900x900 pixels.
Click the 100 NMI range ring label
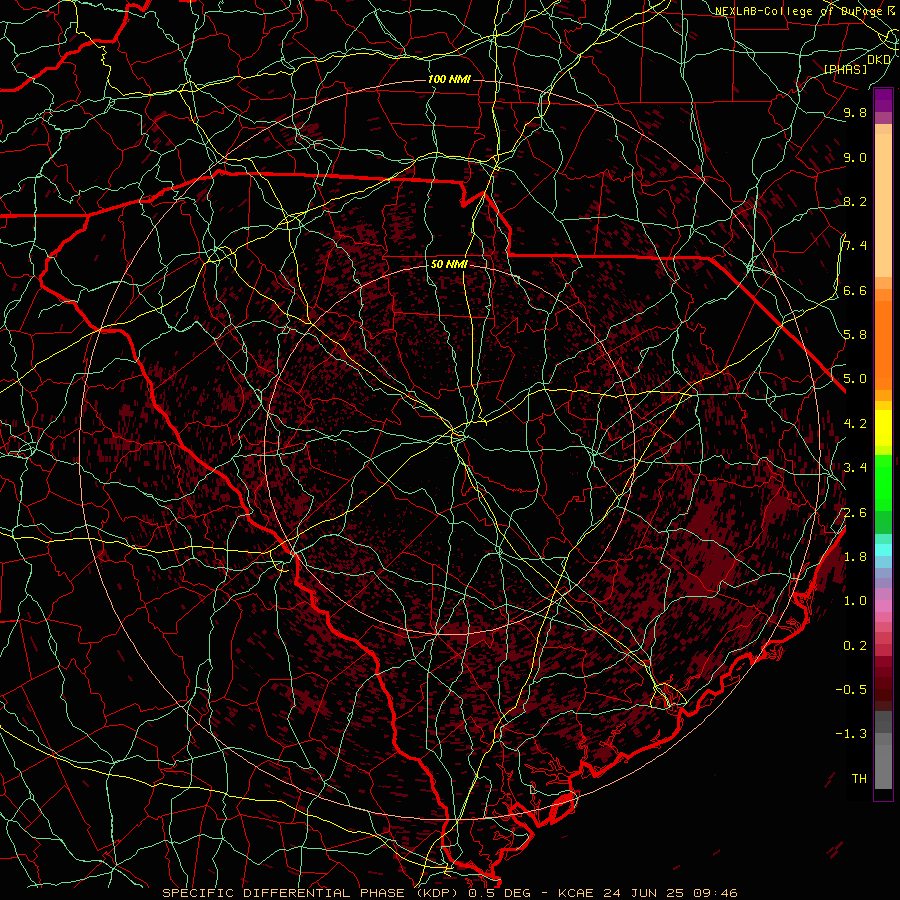pyautogui.click(x=449, y=79)
